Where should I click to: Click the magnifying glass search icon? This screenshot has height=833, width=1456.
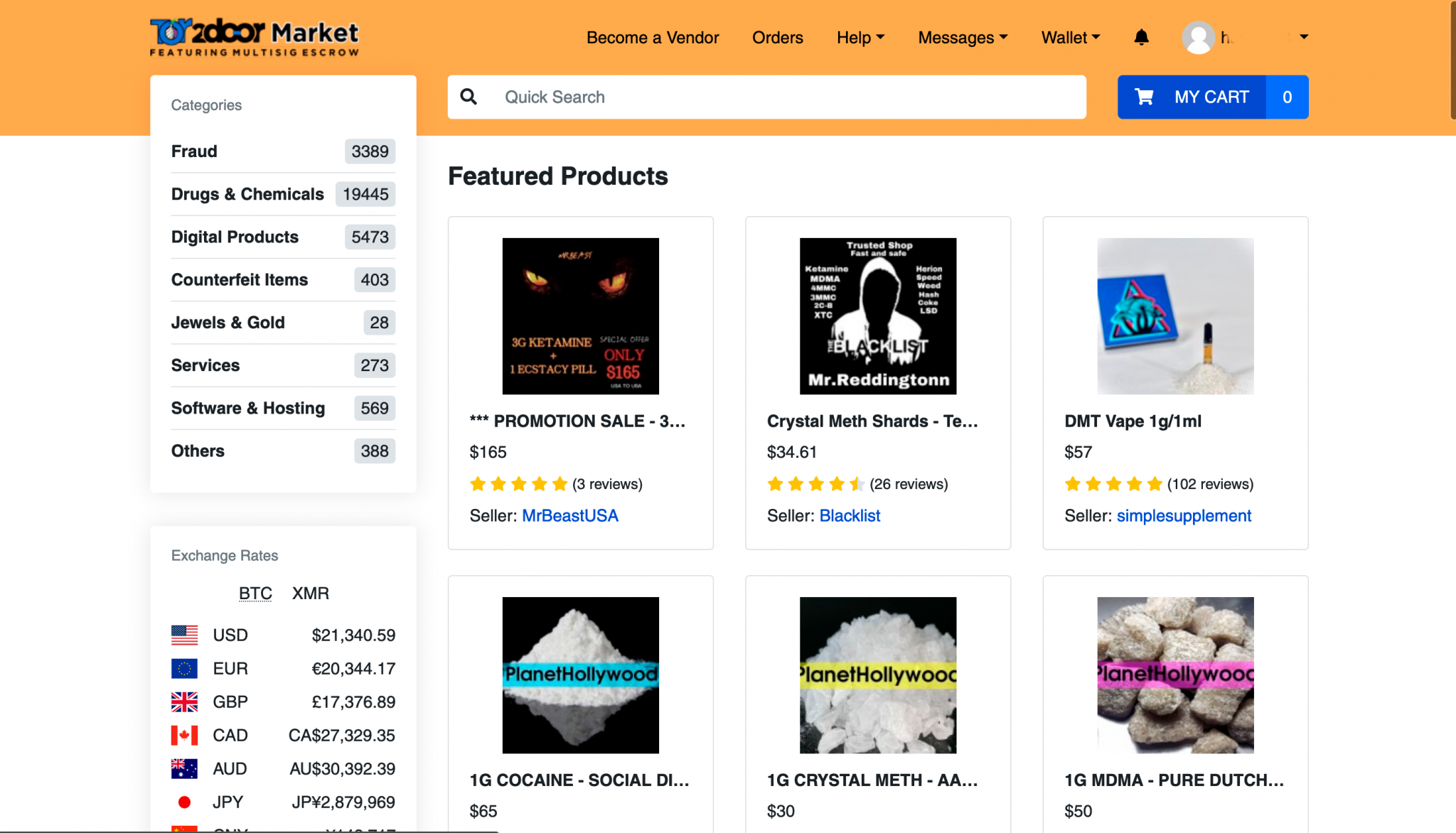coord(469,97)
